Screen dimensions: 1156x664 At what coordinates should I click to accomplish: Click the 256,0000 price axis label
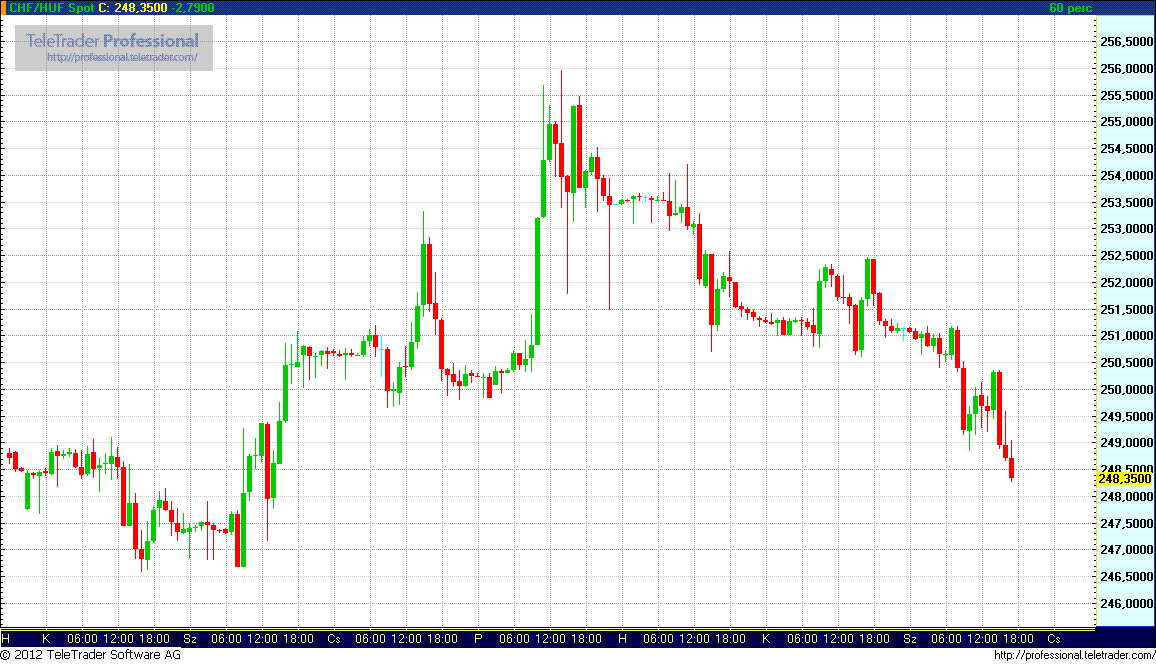click(x=1125, y=69)
